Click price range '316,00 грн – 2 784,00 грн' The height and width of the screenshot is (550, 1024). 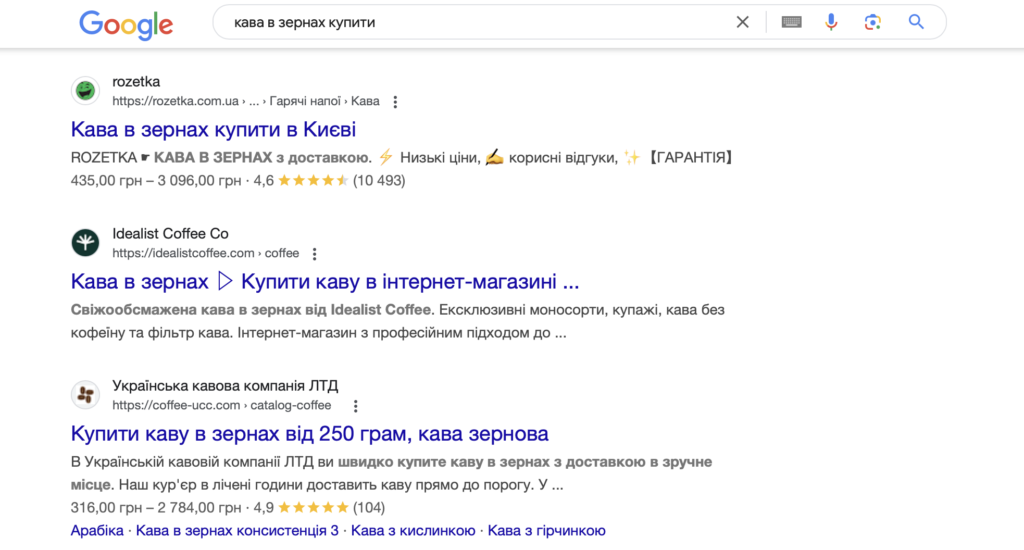point(155,508)
